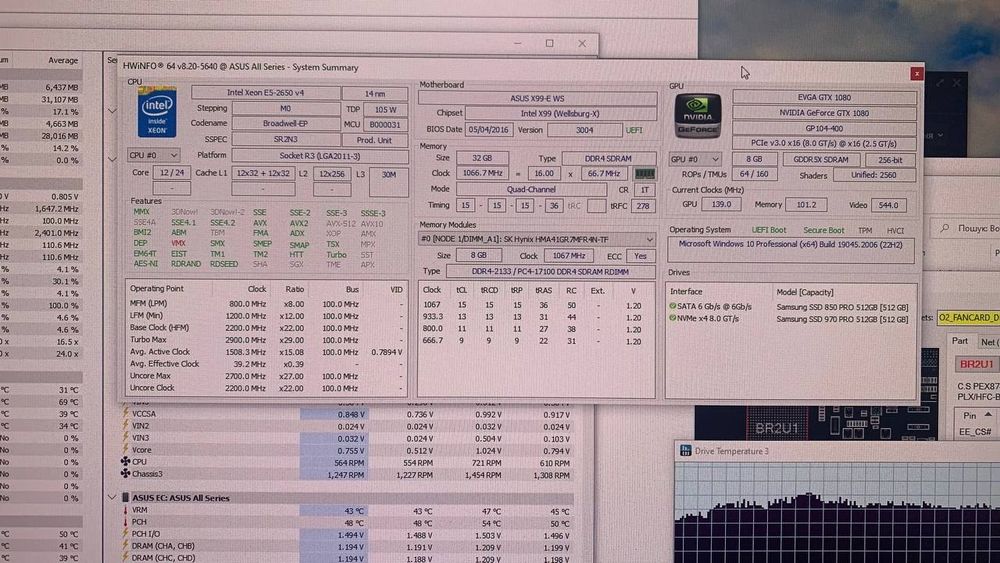Click the Socket R3 (LGA2011-3) platform field
Image resolution: width=1000 pixels, height=563 pixels.
tap(320, 156)
